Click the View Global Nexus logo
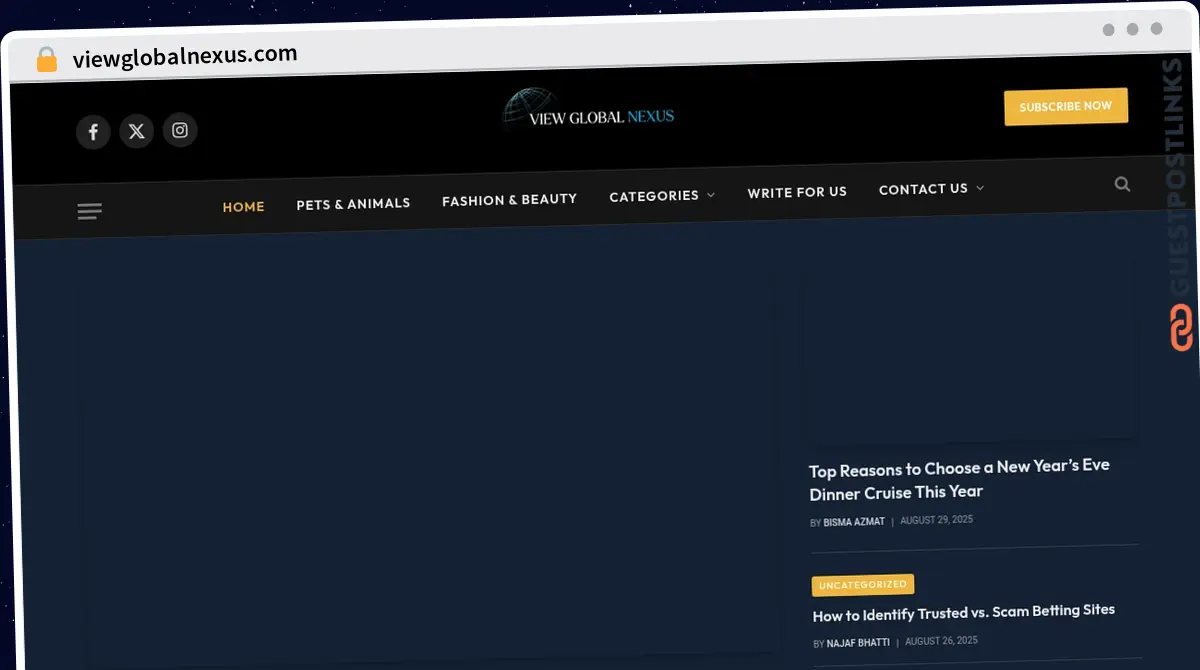 [x=588, y=112]
